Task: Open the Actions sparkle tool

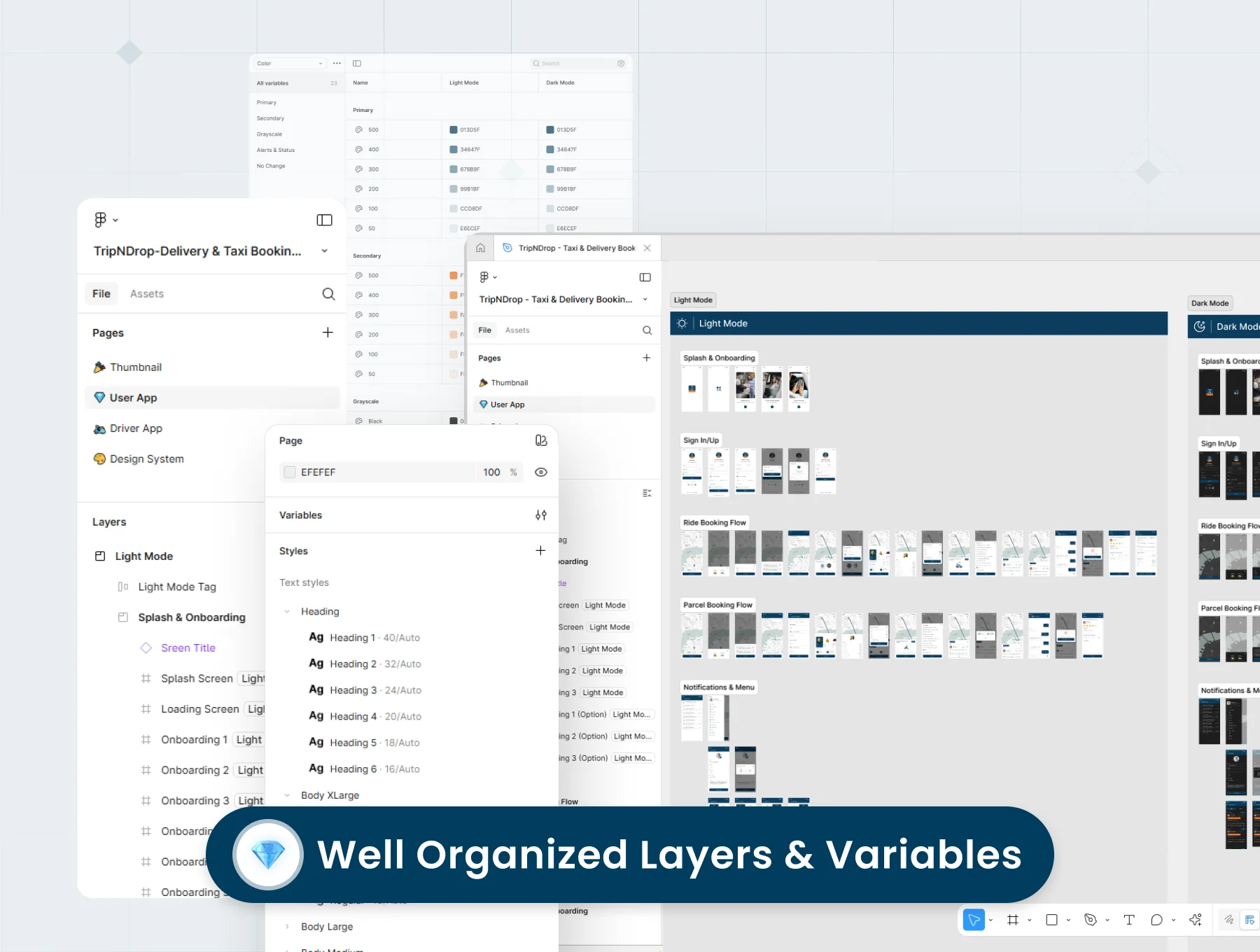Action: pyautogui.click(x=1195, y=920)
